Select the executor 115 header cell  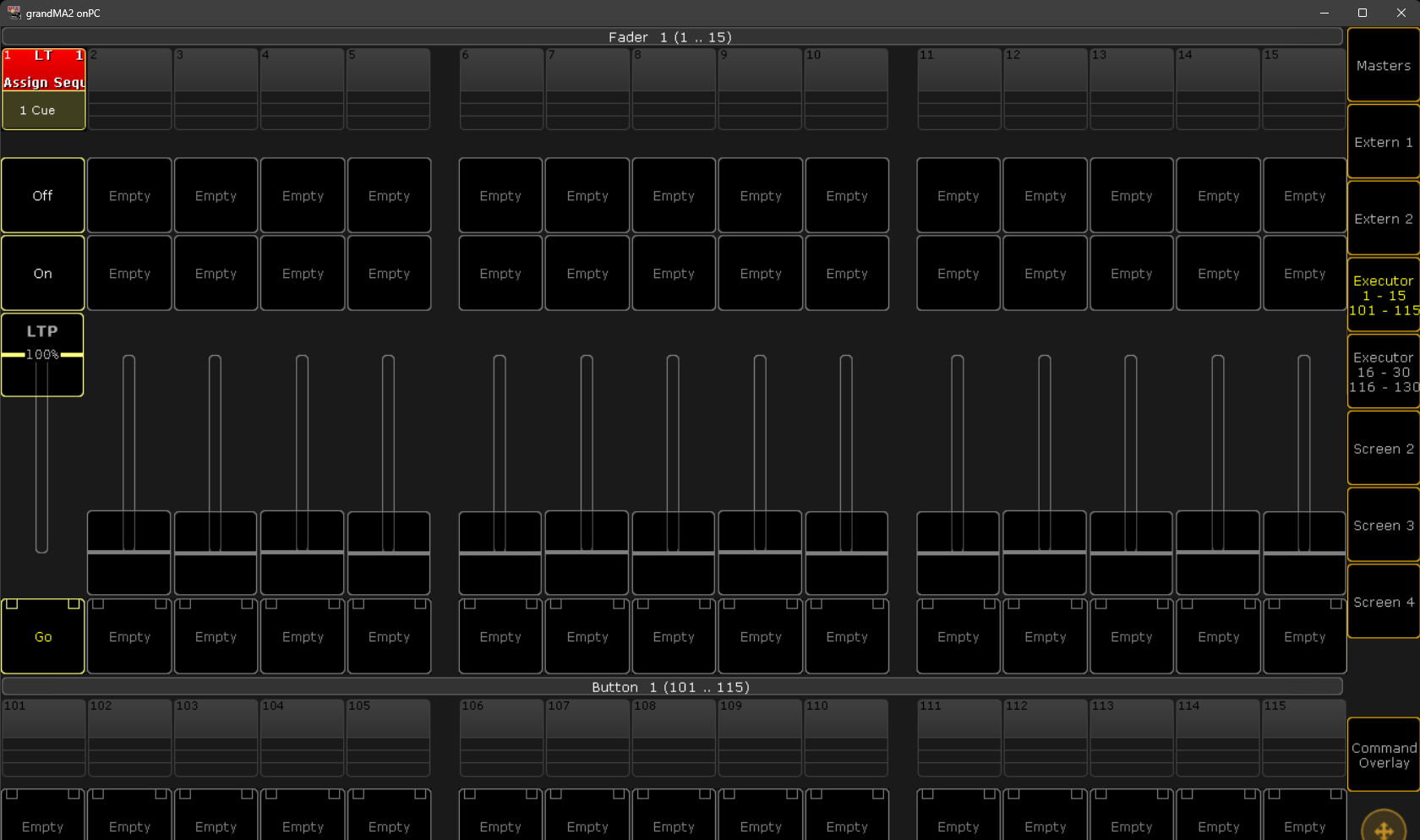[1304, 738]
